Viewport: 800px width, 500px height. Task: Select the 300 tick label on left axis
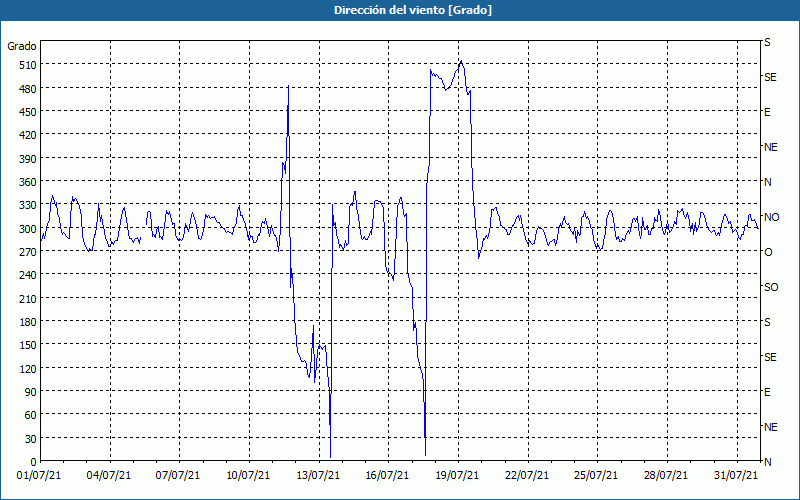[x=28, y=229]
